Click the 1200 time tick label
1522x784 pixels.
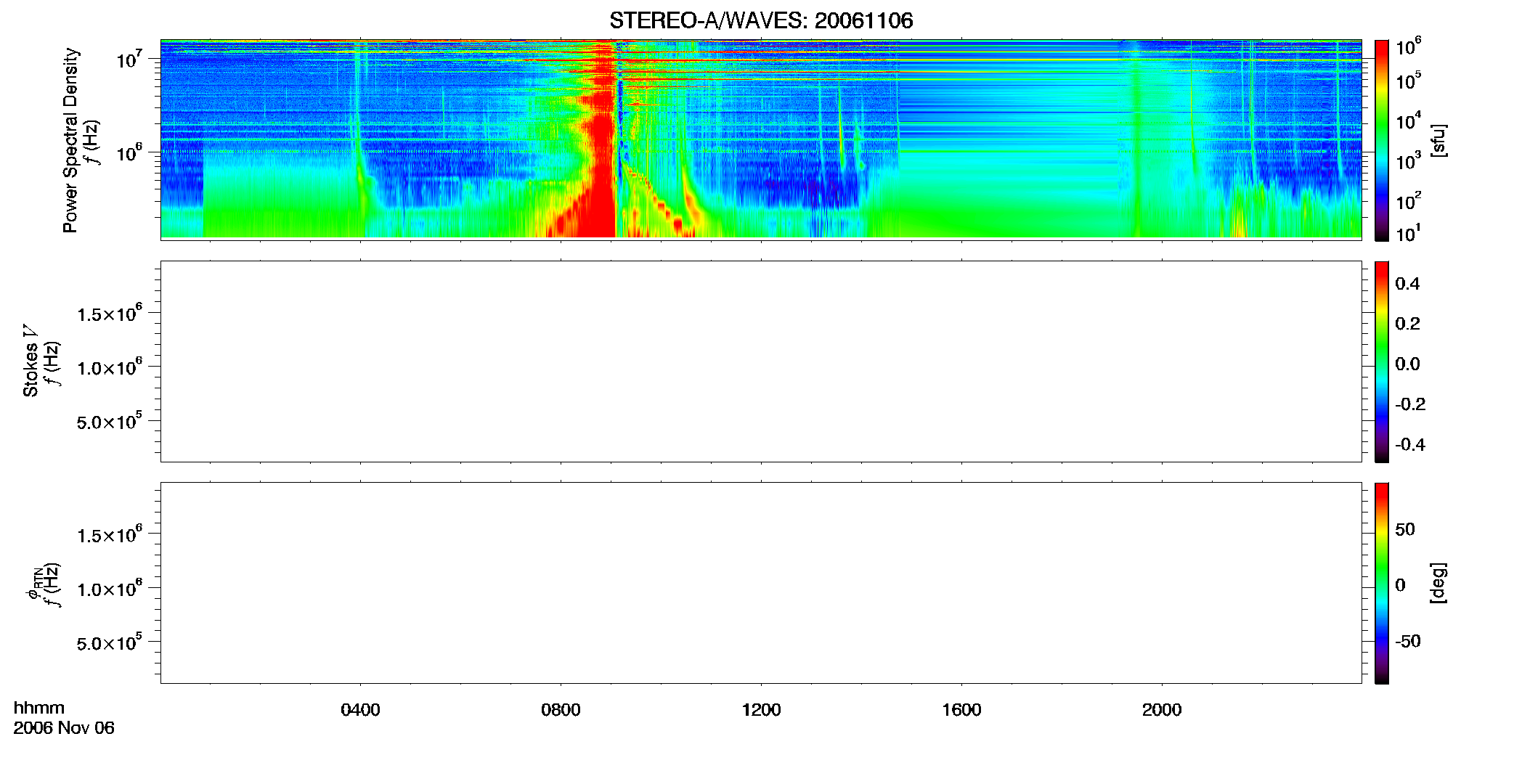coord(761,710)
